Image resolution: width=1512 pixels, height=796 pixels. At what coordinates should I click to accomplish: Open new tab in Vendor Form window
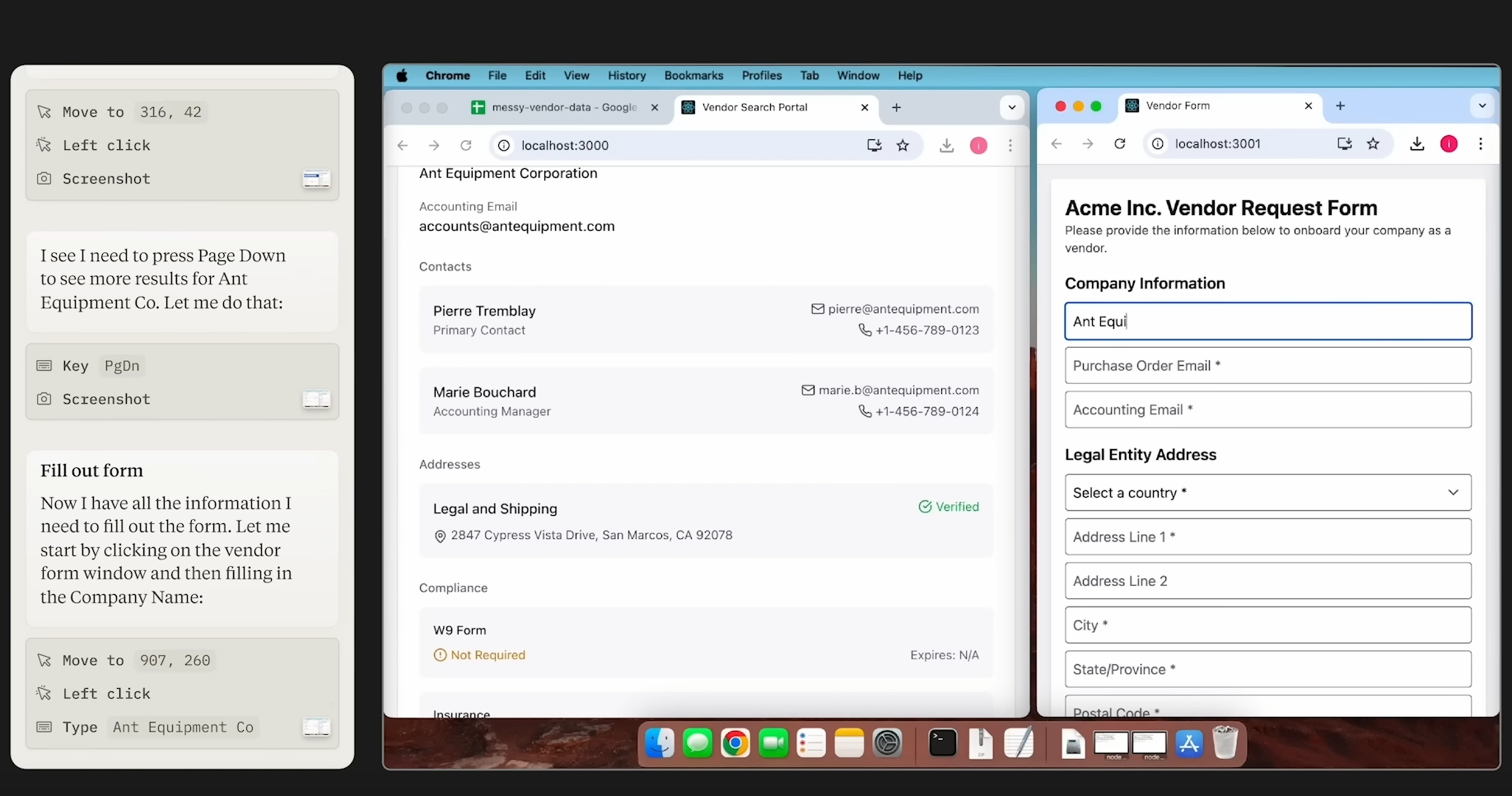(1341, 105)
